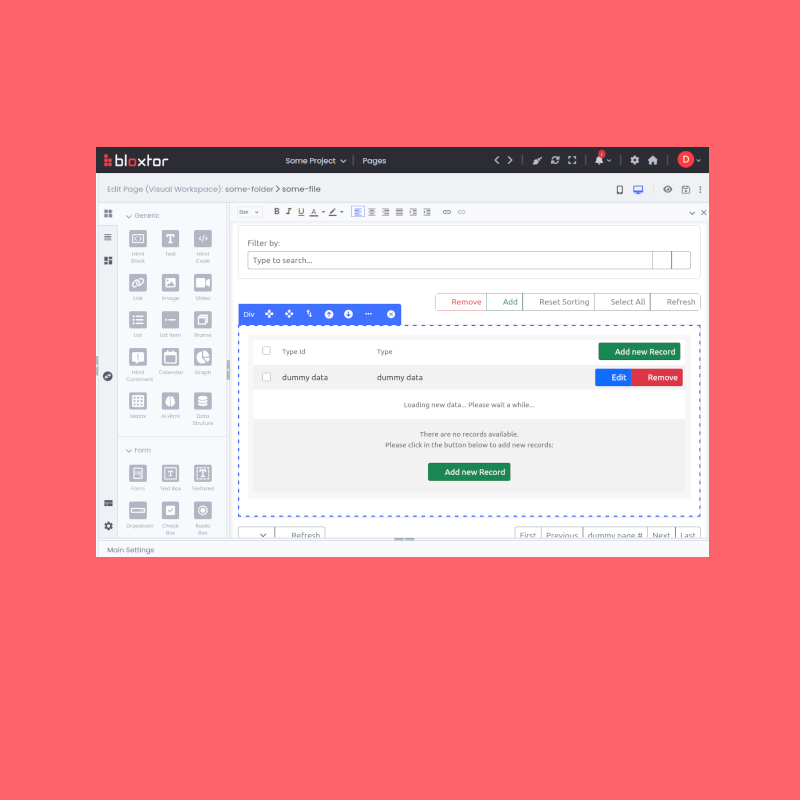Pick the AI Html widget
Screen dimensions: 800x800
point(170,405)
